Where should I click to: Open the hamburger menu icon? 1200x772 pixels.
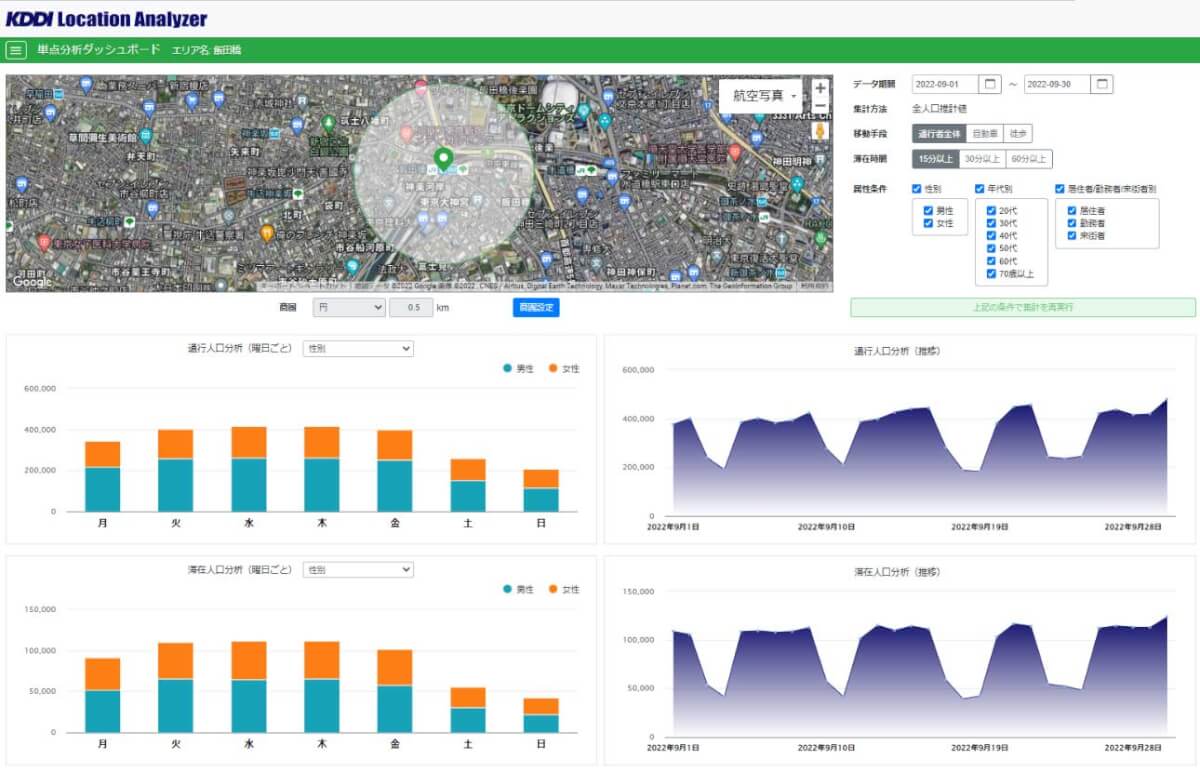pyautogui.click(x=16, y=49)
